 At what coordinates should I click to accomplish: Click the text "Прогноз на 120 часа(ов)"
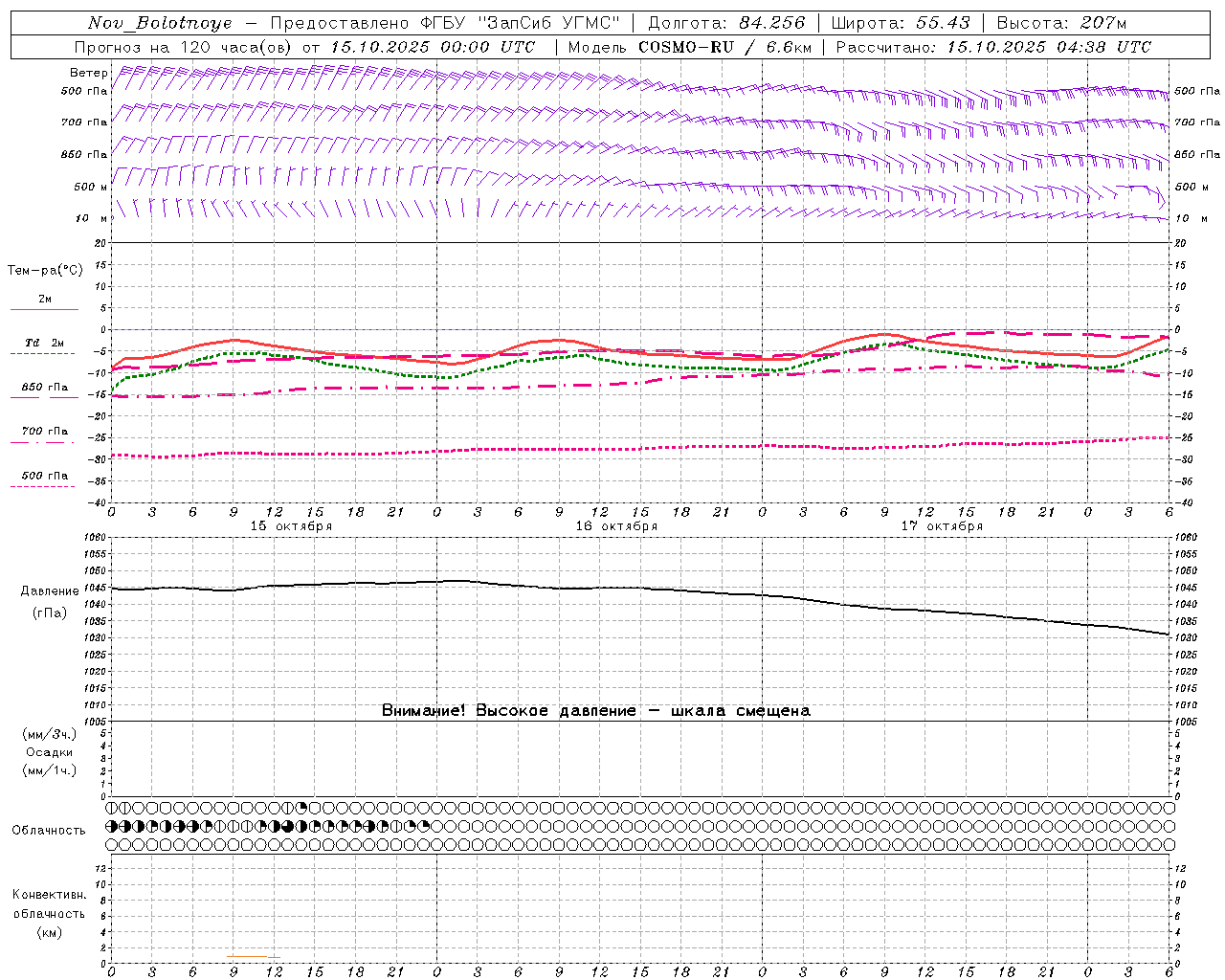tap(185, 47)
